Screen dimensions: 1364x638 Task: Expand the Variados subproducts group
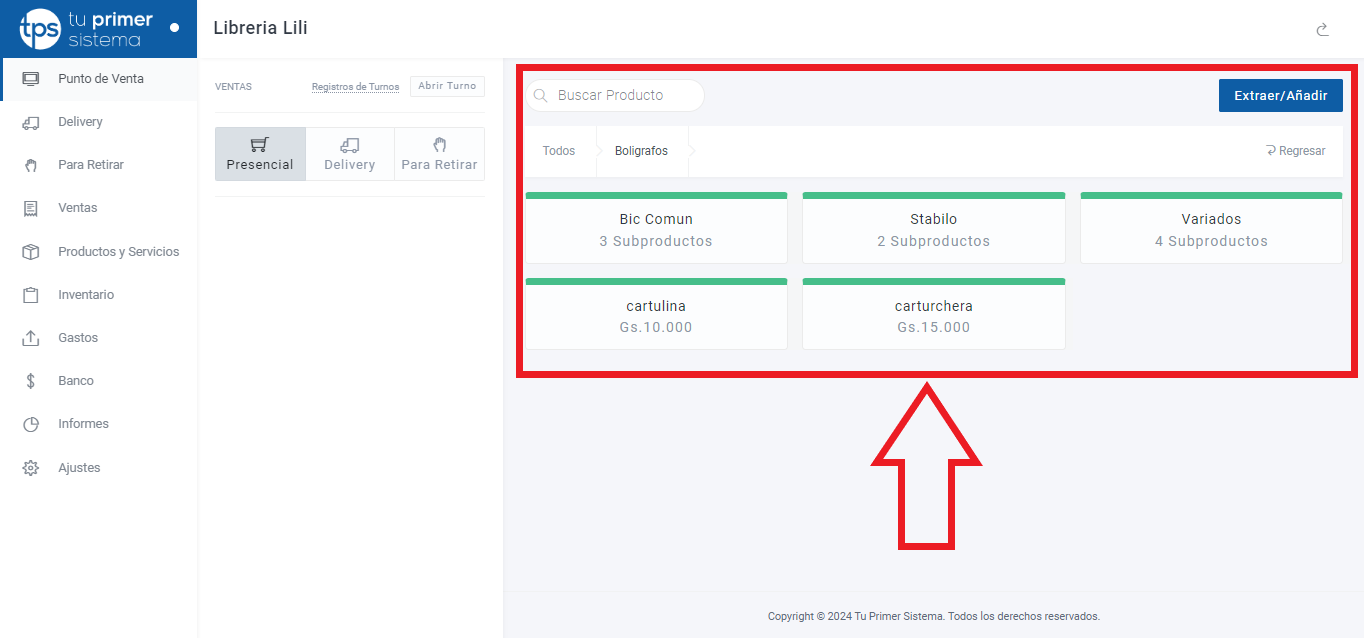pos(1211,229)
